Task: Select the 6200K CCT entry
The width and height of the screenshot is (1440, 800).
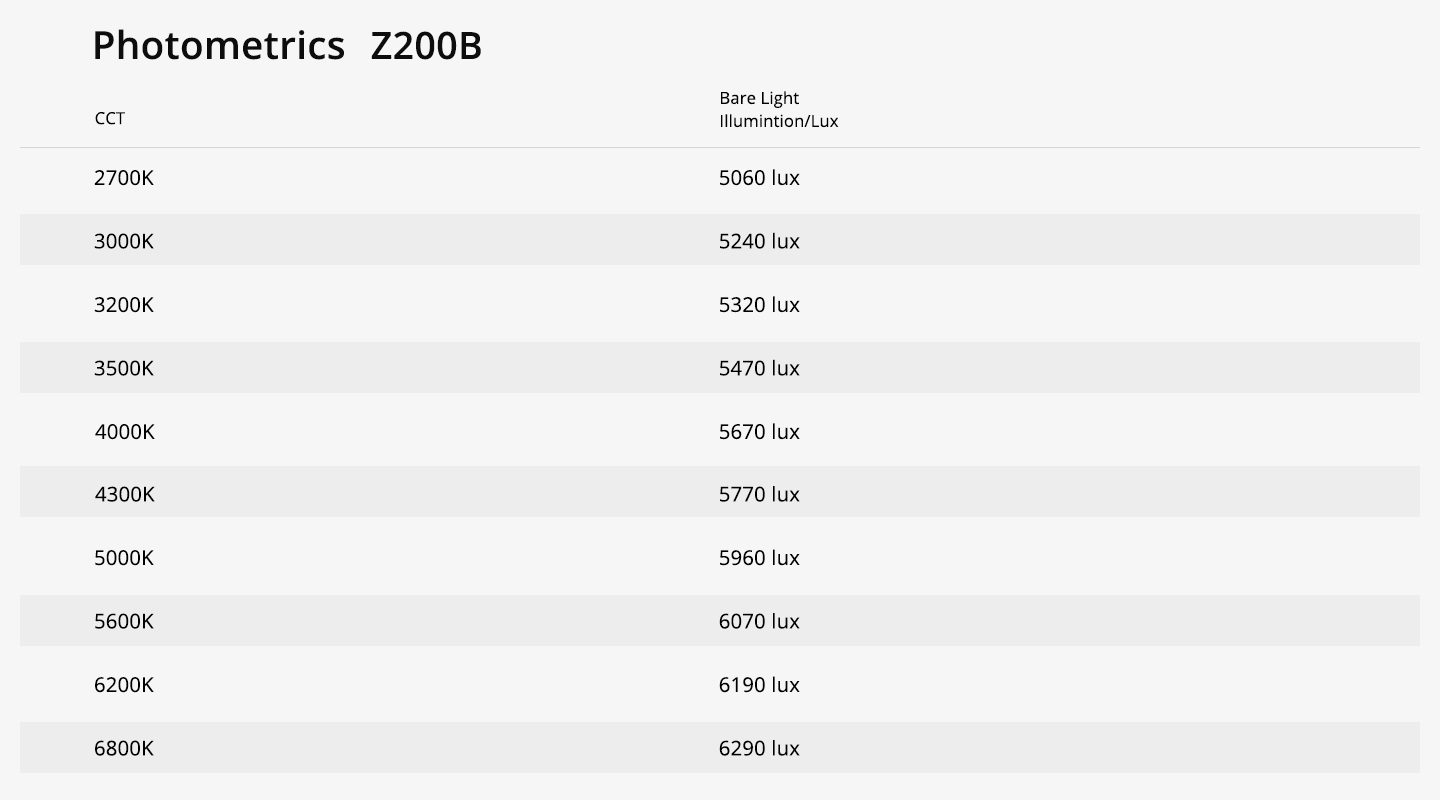Action: 124,685
